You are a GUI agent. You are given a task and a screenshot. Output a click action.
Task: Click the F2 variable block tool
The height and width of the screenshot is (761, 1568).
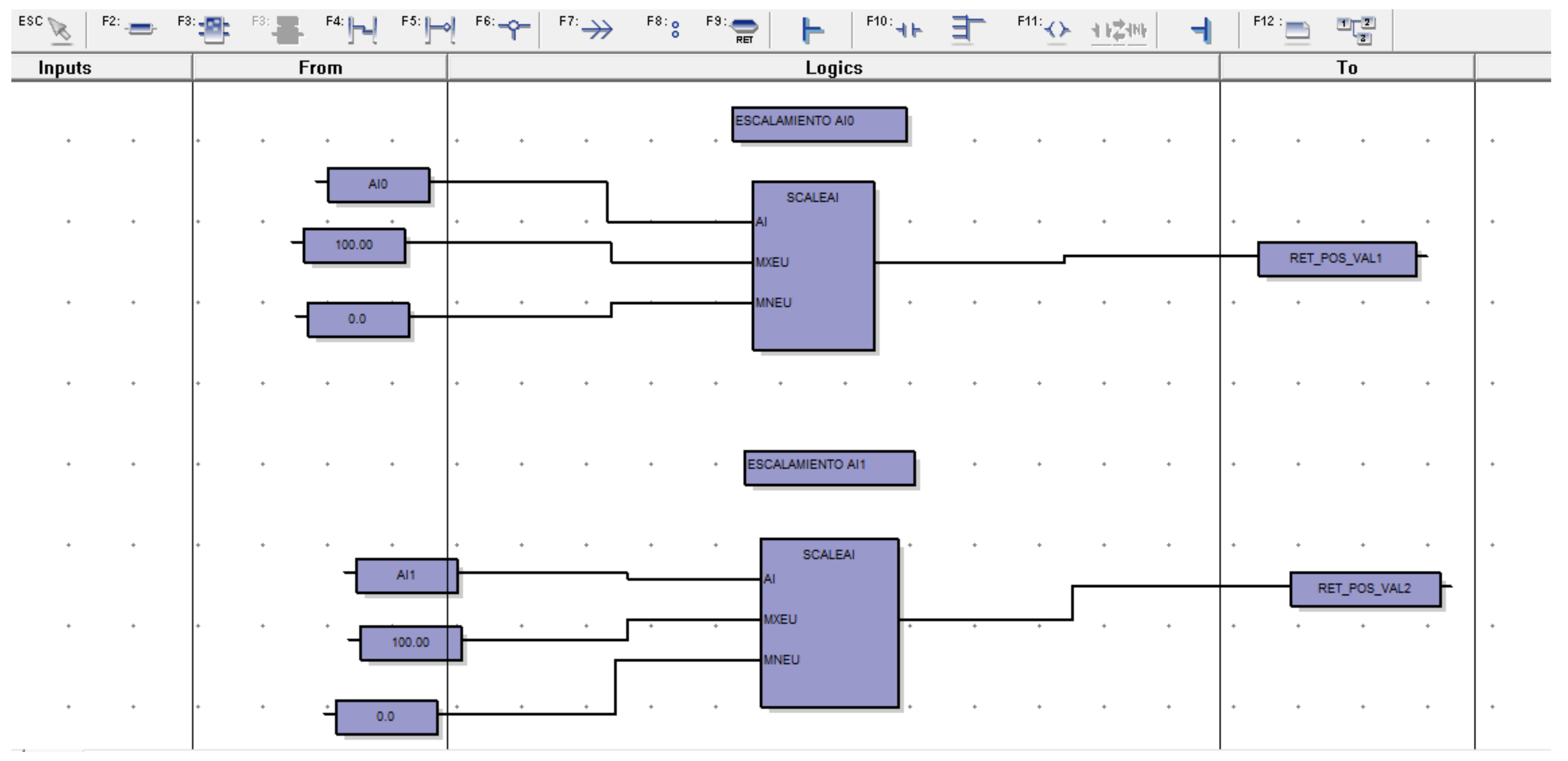(x=141, y=29)
